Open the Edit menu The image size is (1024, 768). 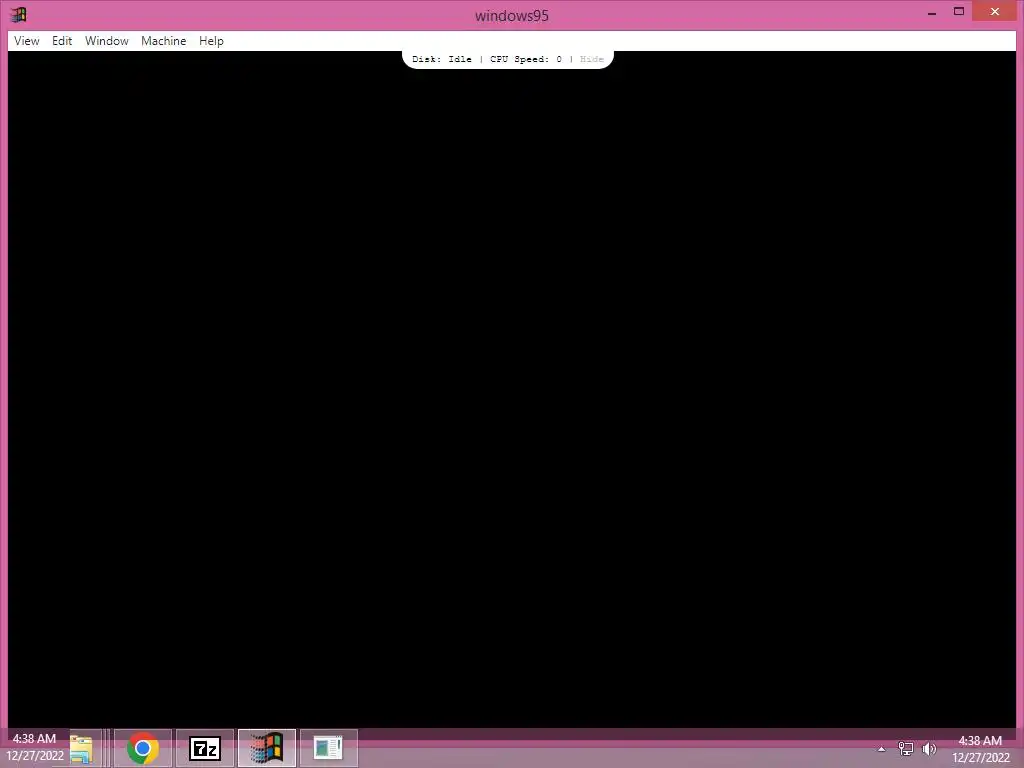coord(62,40)
